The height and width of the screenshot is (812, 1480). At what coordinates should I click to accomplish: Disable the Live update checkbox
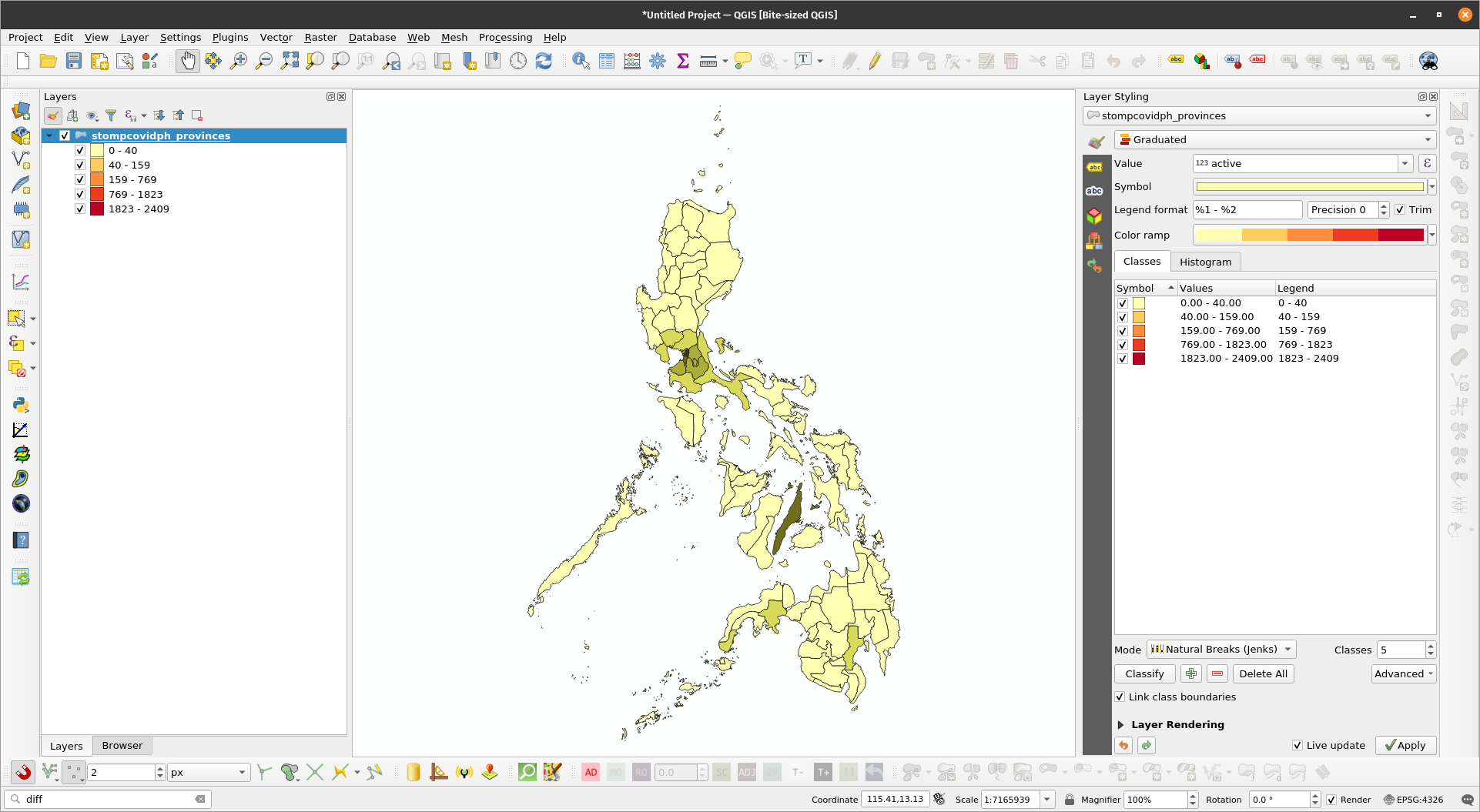(1298, 745)
